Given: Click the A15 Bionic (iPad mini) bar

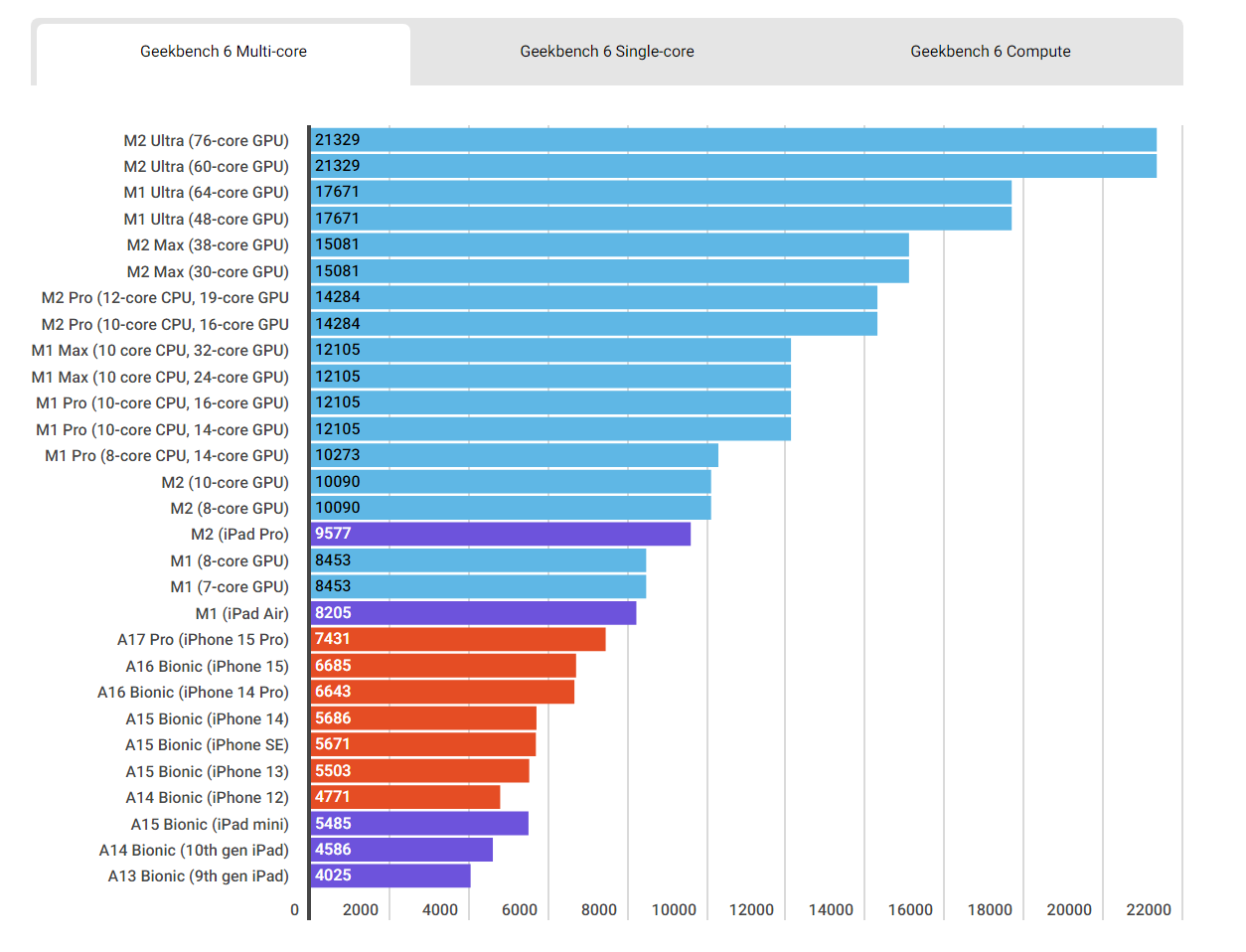Looking at the screenshot, I should [419, 824].
